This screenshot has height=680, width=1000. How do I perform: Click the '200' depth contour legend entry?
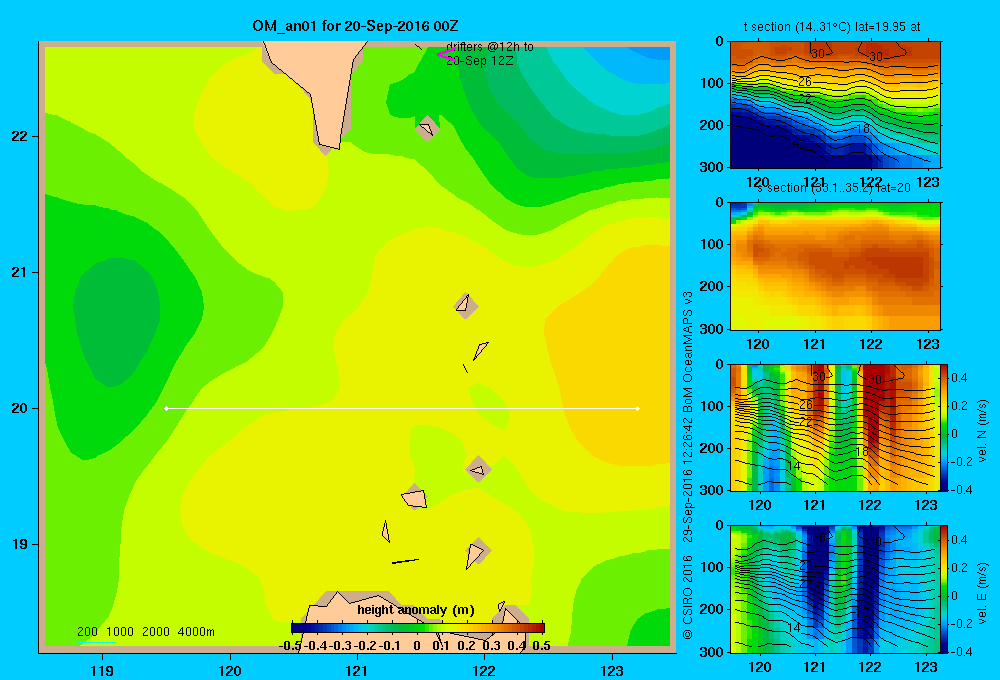tap(87, 632)
